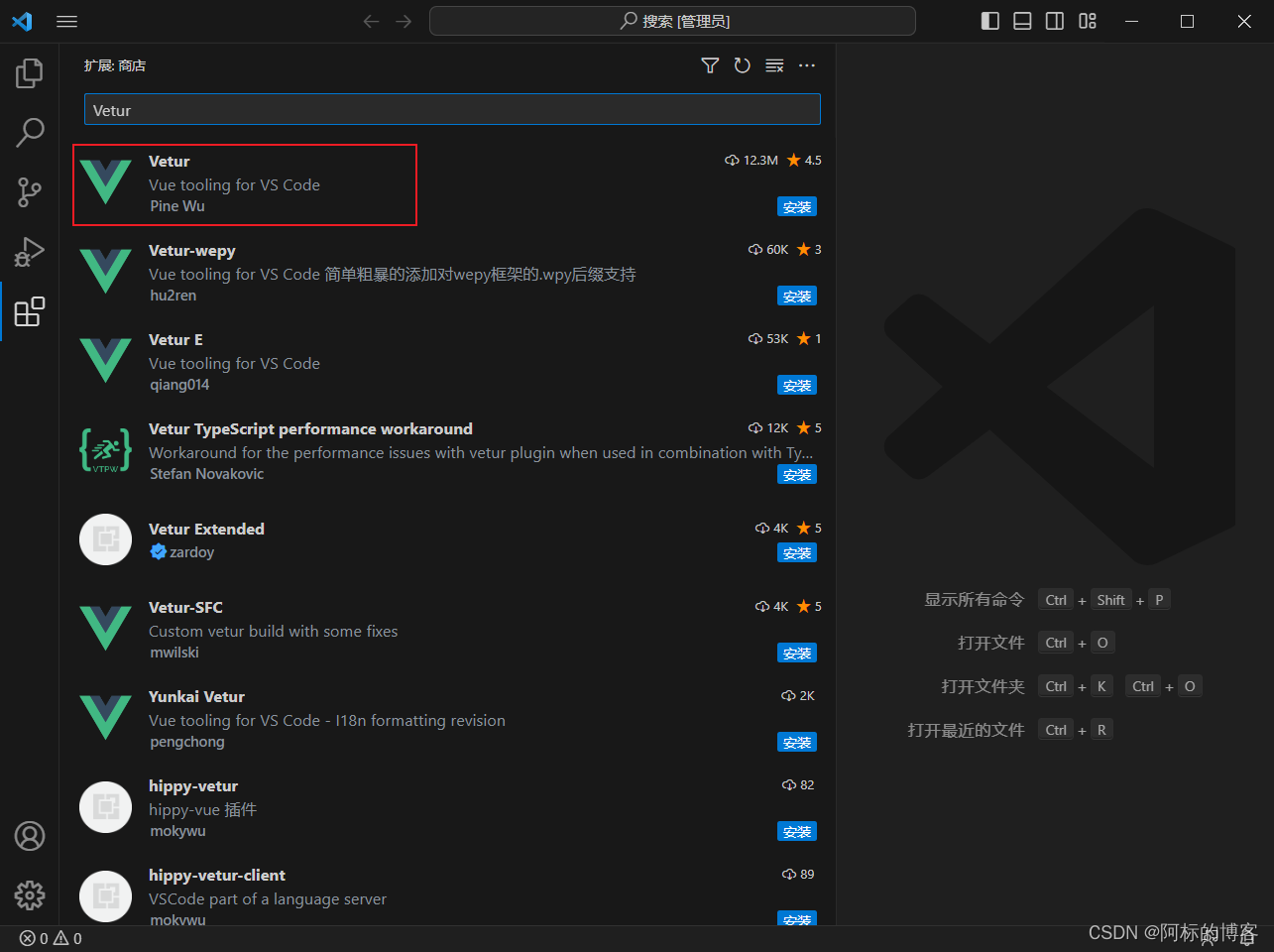The image size is (1274, 952).
Task: Check errors and warnings in the status bar
Action: click(x=48, y=937)
